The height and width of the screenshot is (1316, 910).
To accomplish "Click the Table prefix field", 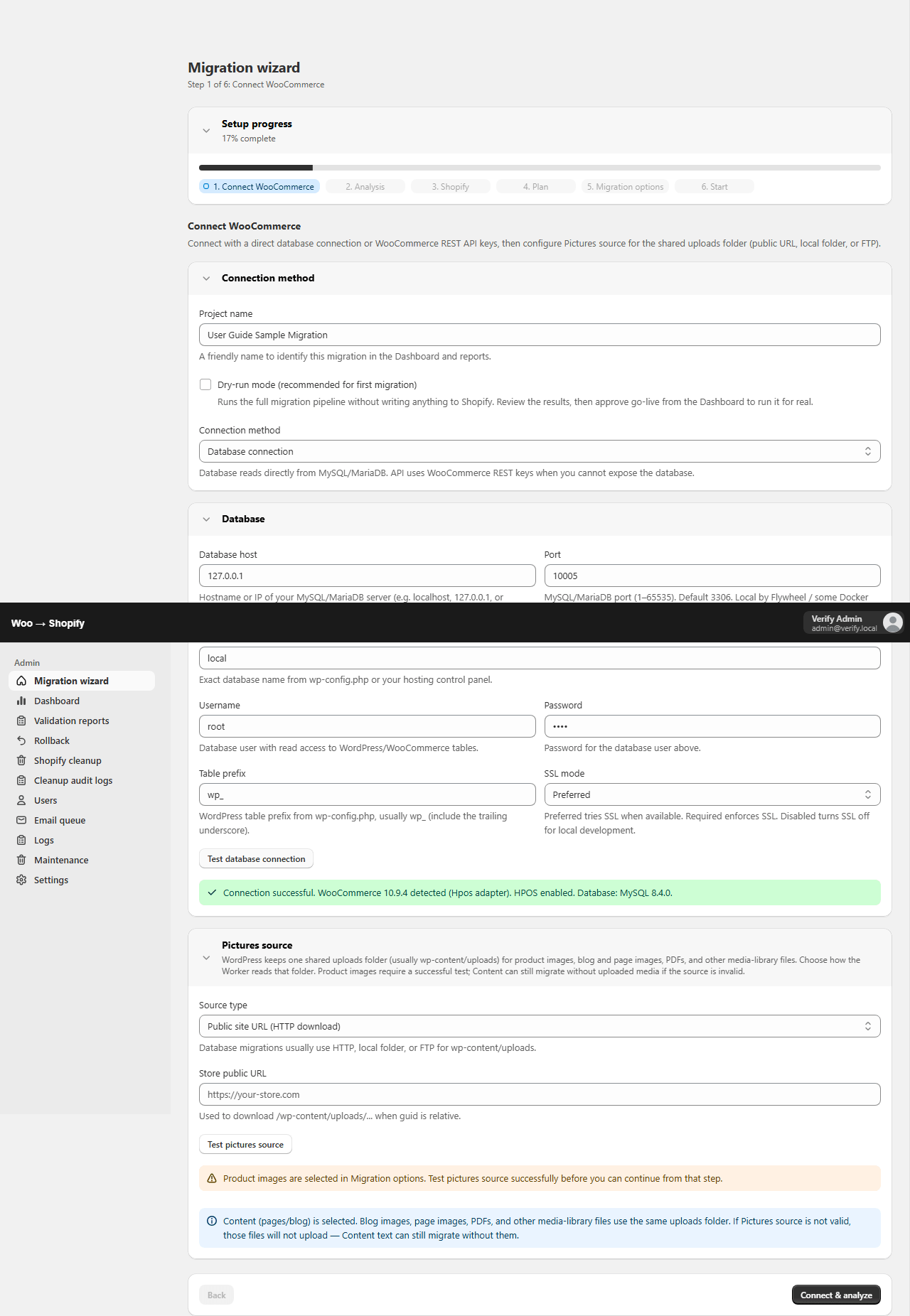I will (368, 794).
